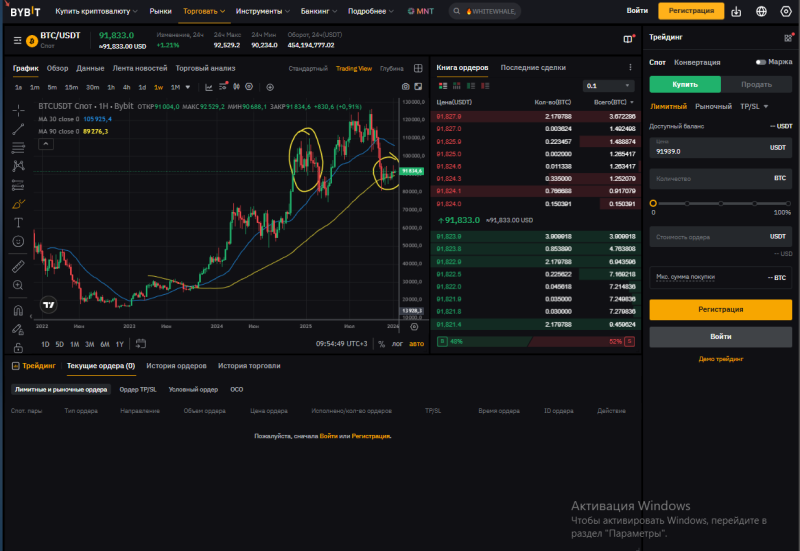This screenshot has height=551, width=800.
Task: Toggle percent scale on chart
Action: [x=381, y=344]
